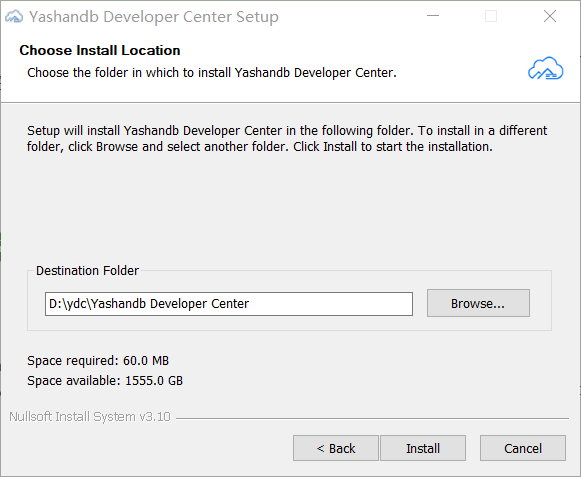Click the disabled maximize window button

tap(491, 16)
